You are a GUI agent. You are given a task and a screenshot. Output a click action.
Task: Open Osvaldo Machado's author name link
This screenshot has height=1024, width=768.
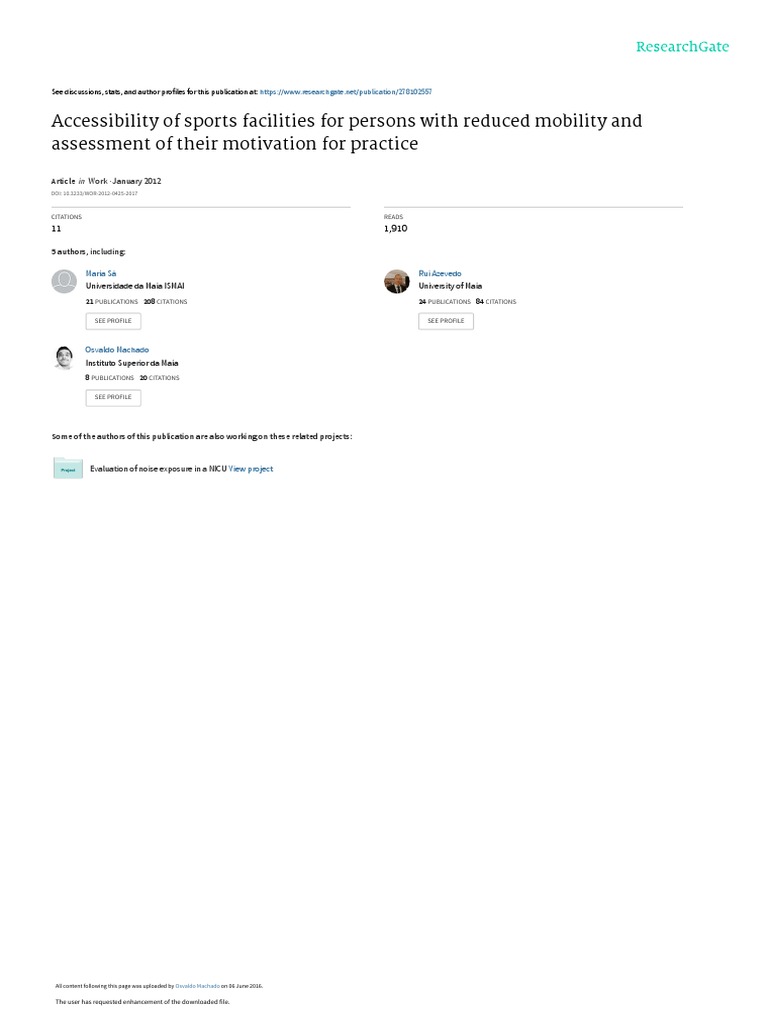coord(117,350)
